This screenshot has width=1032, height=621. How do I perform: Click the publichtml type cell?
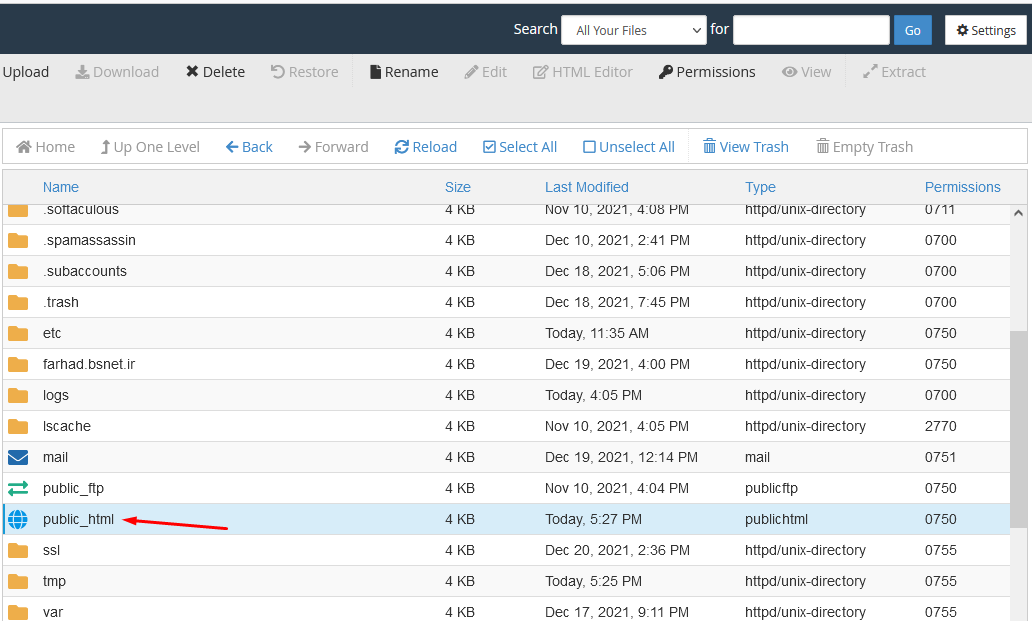tap(776, 519)
